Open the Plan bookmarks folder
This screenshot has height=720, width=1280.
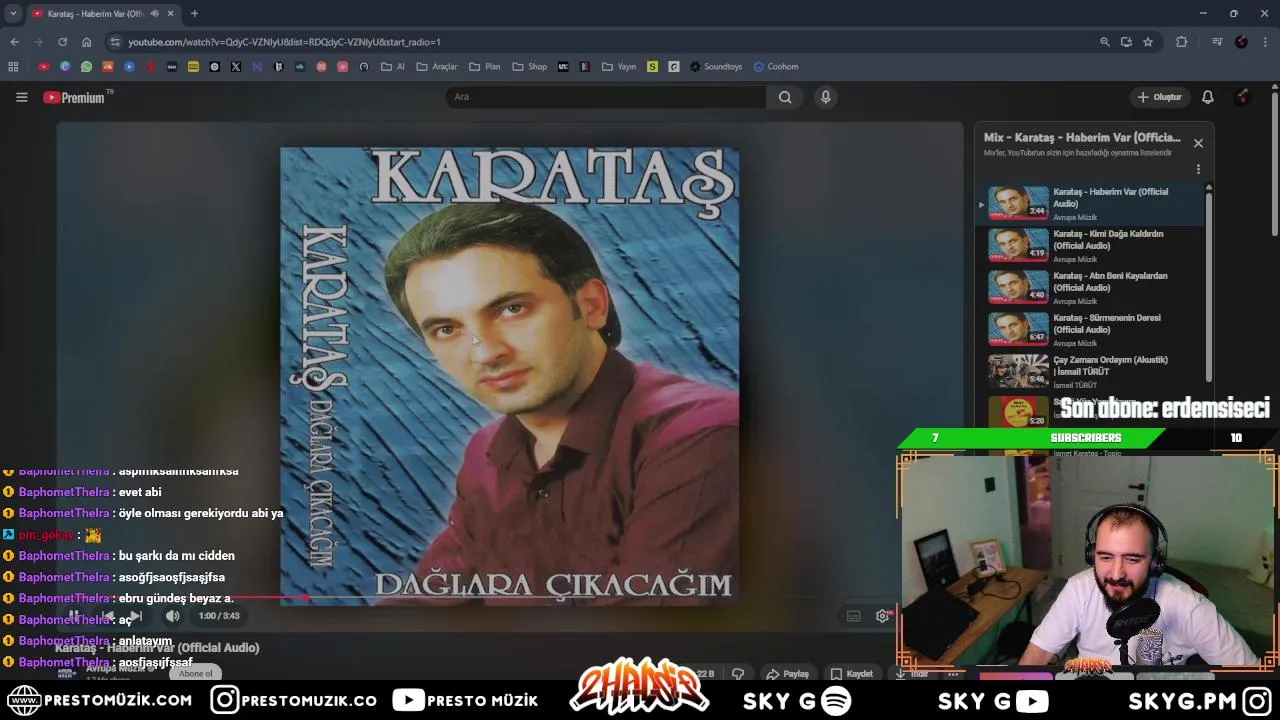(484, 67)
